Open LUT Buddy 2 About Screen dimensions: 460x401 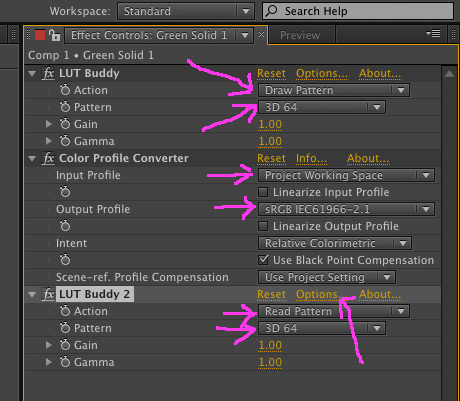click(380, 294)
